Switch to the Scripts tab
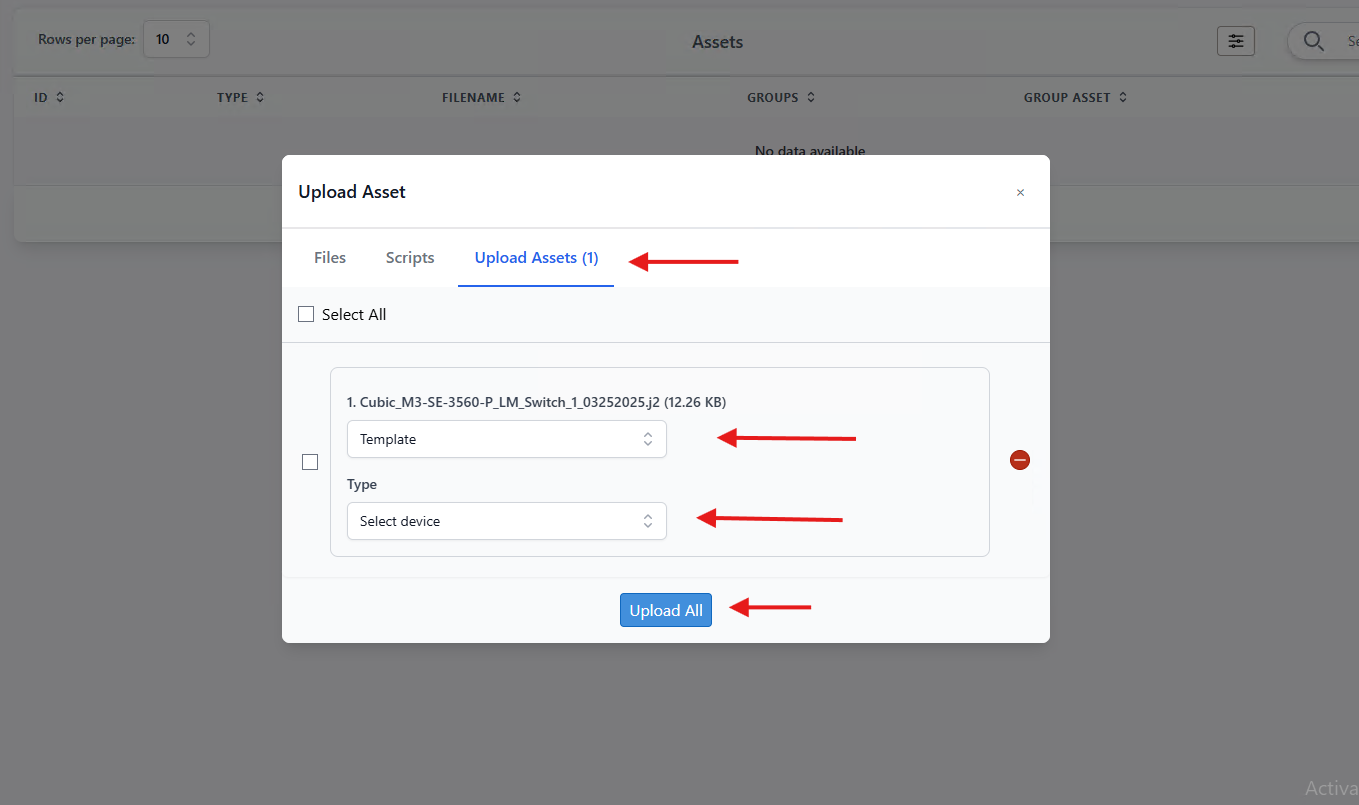Screen dimensions: 1359x805 pyautogui.click(x=410, y=258)
